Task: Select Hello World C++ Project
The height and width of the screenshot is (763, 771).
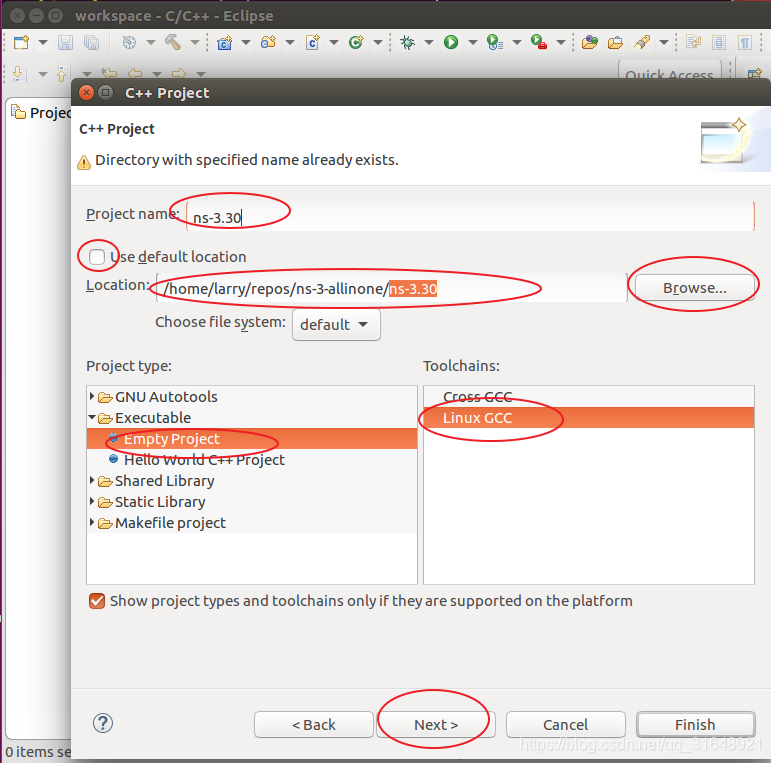Action: 252,460
